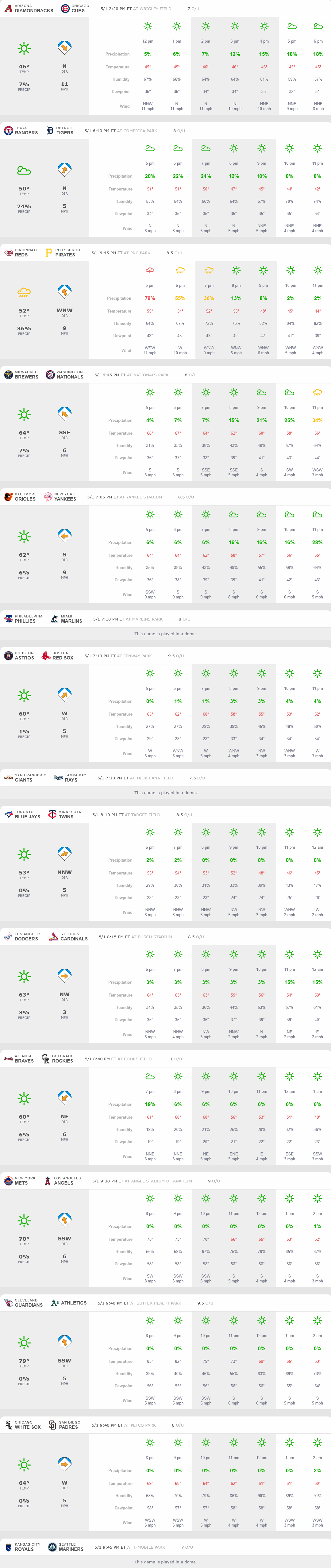Open the Boston Red Sox team name link
331x1568 pixels.
click(63, 655)
